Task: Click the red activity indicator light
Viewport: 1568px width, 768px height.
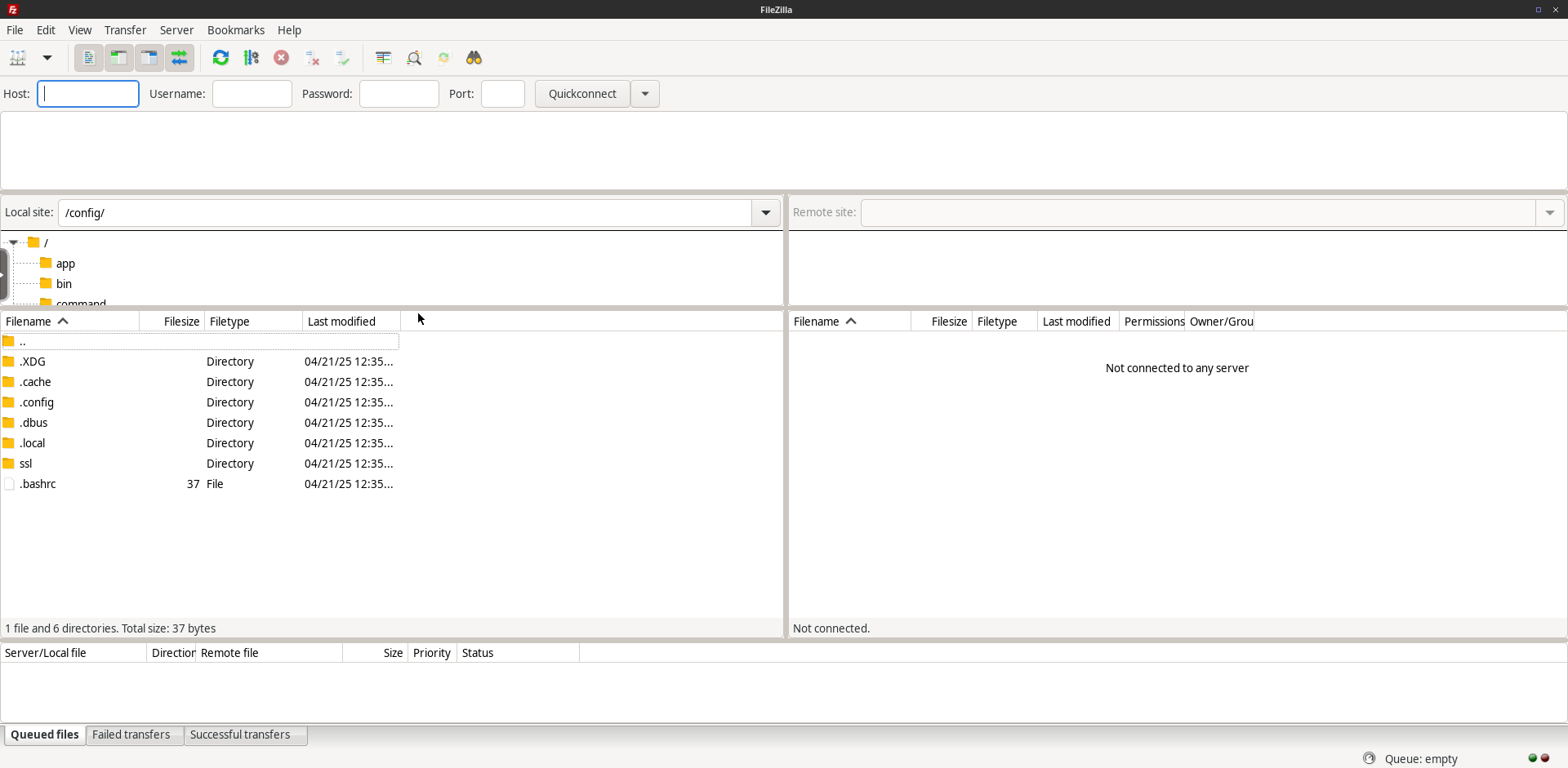Action: click(x=1545, y=758)
